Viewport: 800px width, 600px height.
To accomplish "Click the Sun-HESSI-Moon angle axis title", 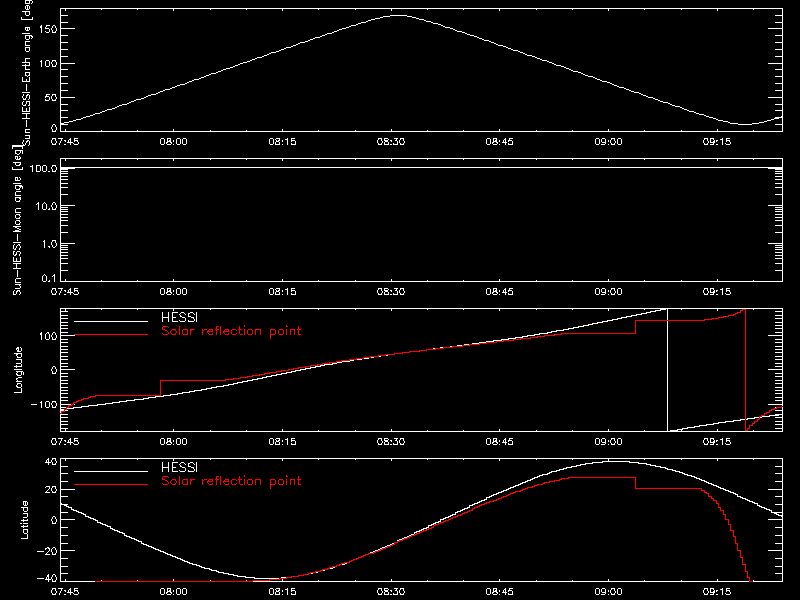I will click(17, 220).
